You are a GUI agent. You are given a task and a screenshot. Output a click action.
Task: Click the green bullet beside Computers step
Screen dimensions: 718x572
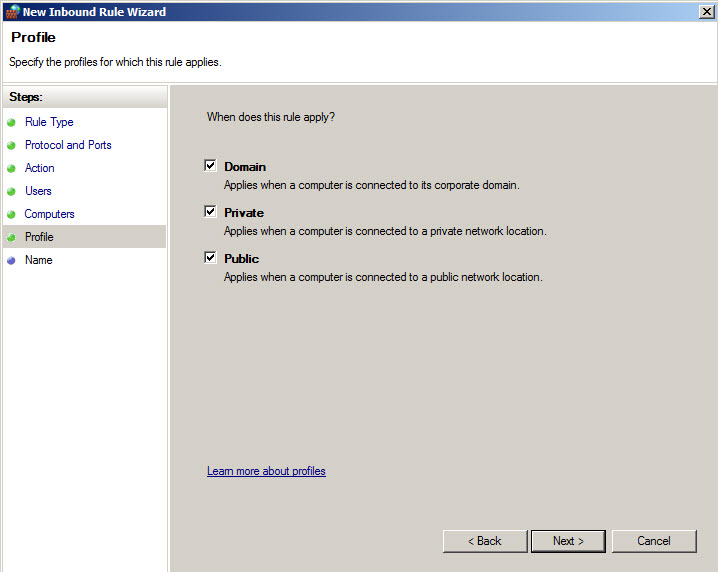[12, 214]
